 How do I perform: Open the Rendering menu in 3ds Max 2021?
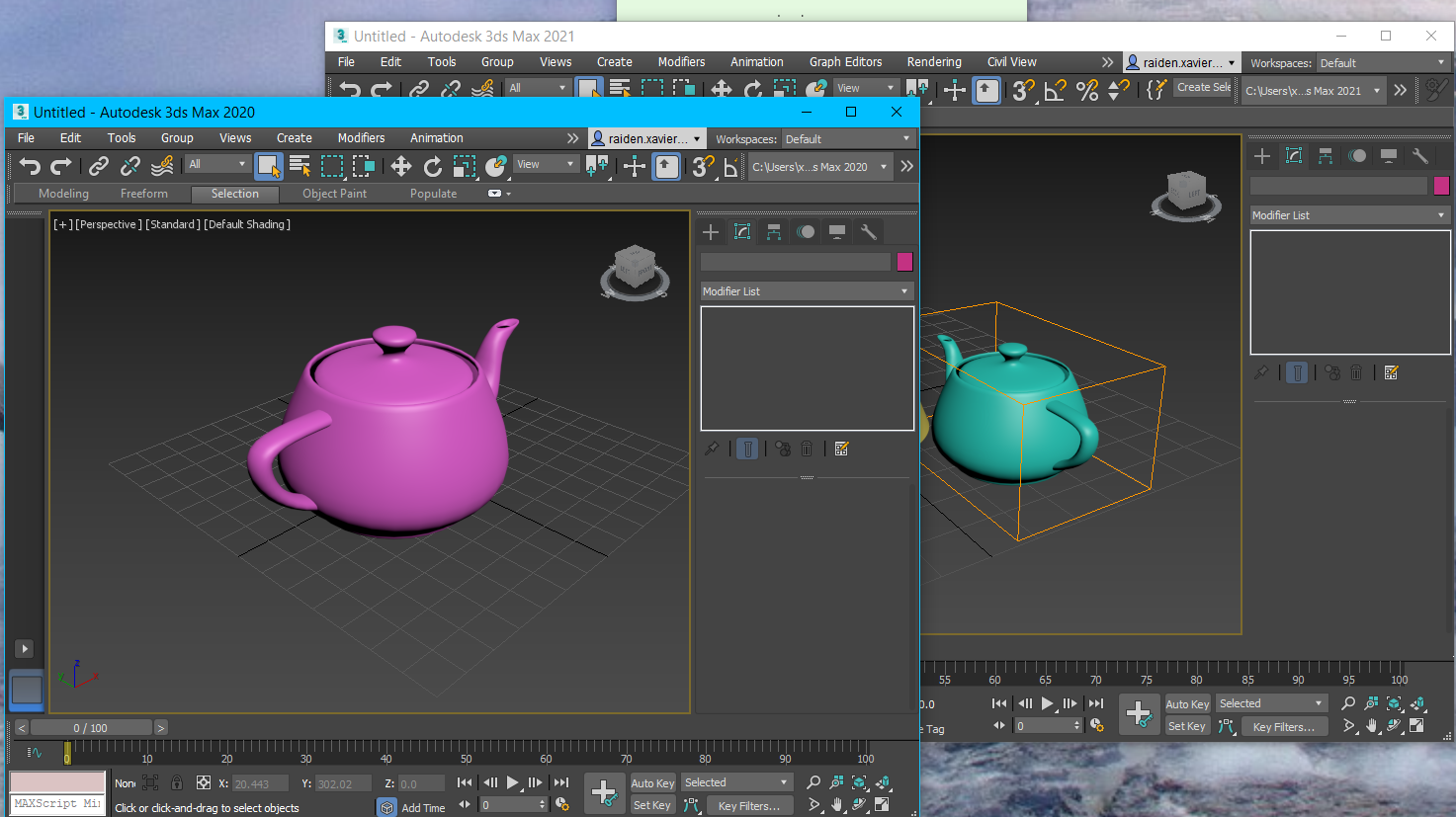click(x=933, y=61)
